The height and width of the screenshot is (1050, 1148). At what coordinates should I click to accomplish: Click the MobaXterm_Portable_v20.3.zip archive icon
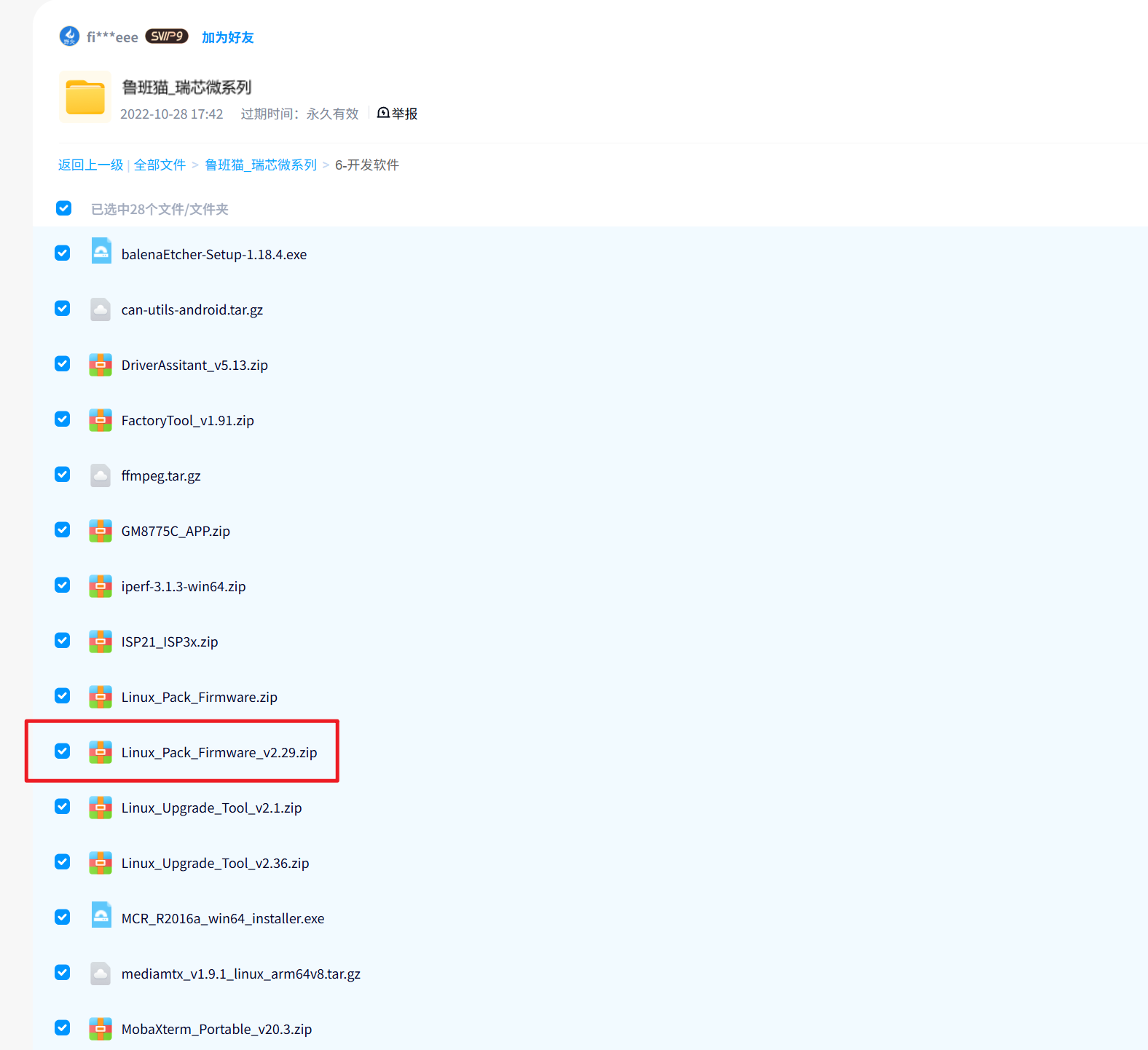click(101, 1028)
